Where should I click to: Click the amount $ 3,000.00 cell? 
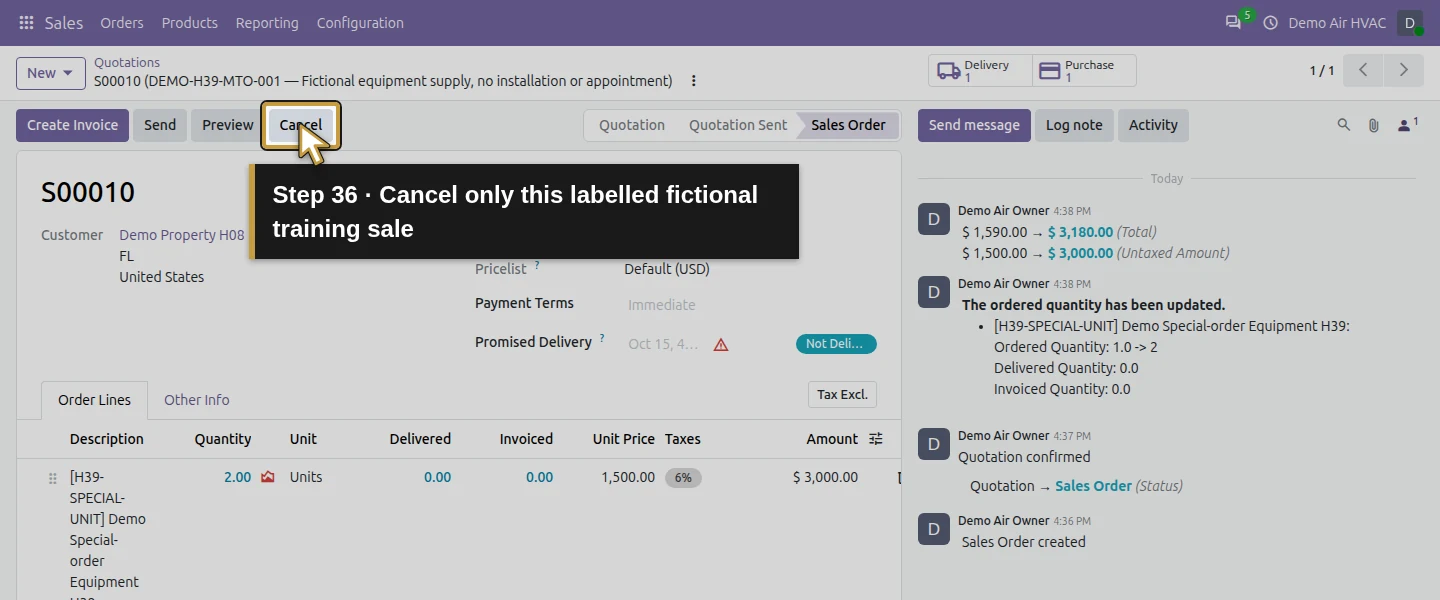click(825, 477)
